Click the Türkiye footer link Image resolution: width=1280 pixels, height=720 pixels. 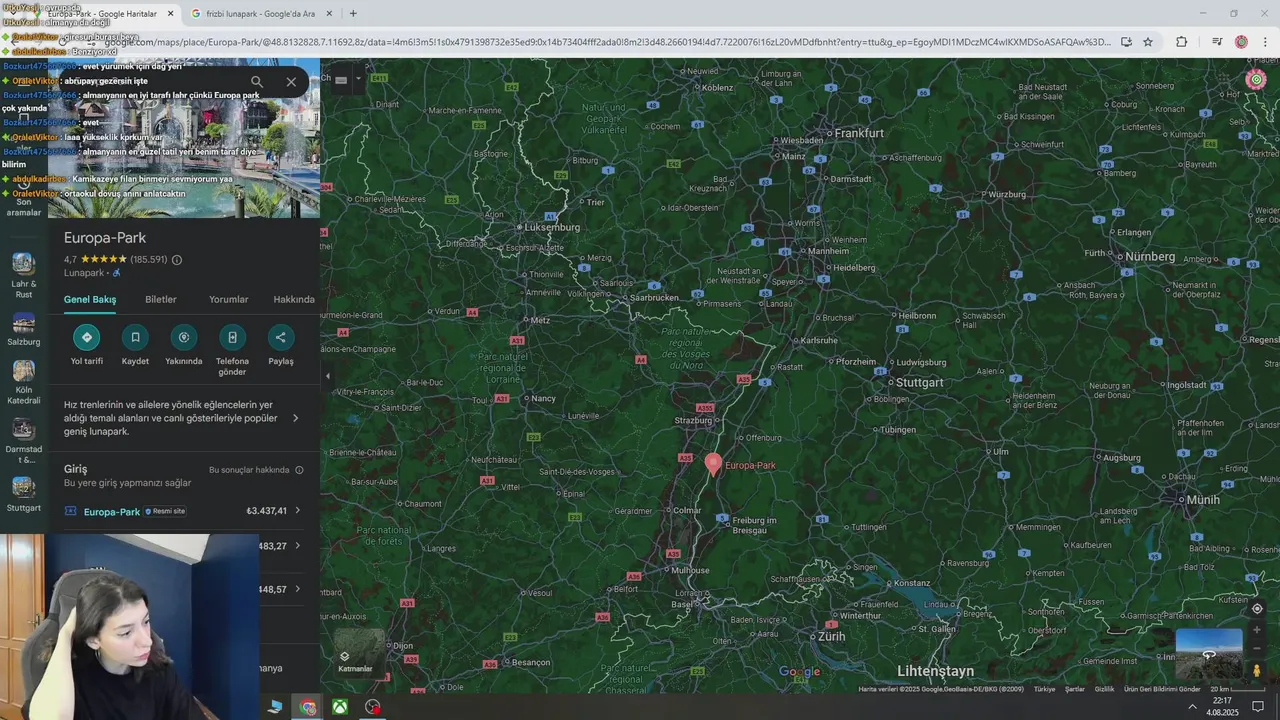(x=1044, y=689)
